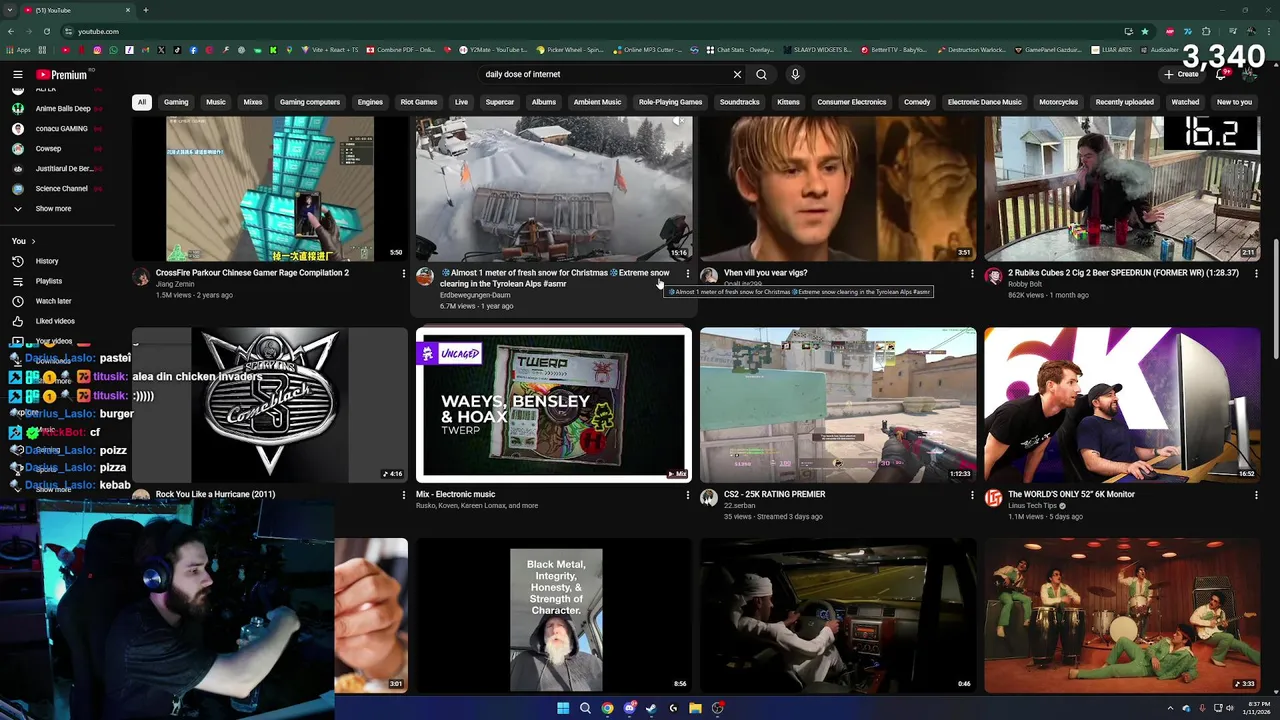Clear the search box text
The image size is (1280, 720).
[737, 74]
